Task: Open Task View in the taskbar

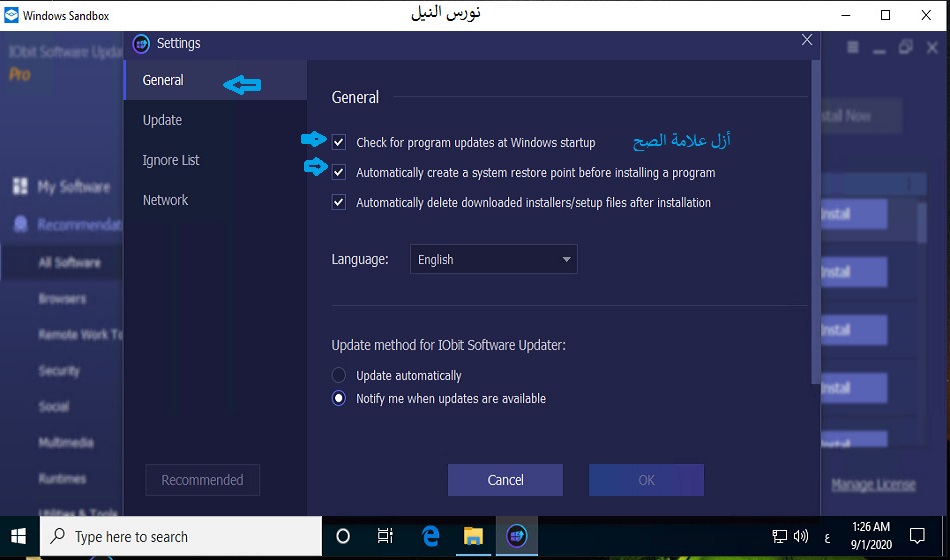Action: 385,537
